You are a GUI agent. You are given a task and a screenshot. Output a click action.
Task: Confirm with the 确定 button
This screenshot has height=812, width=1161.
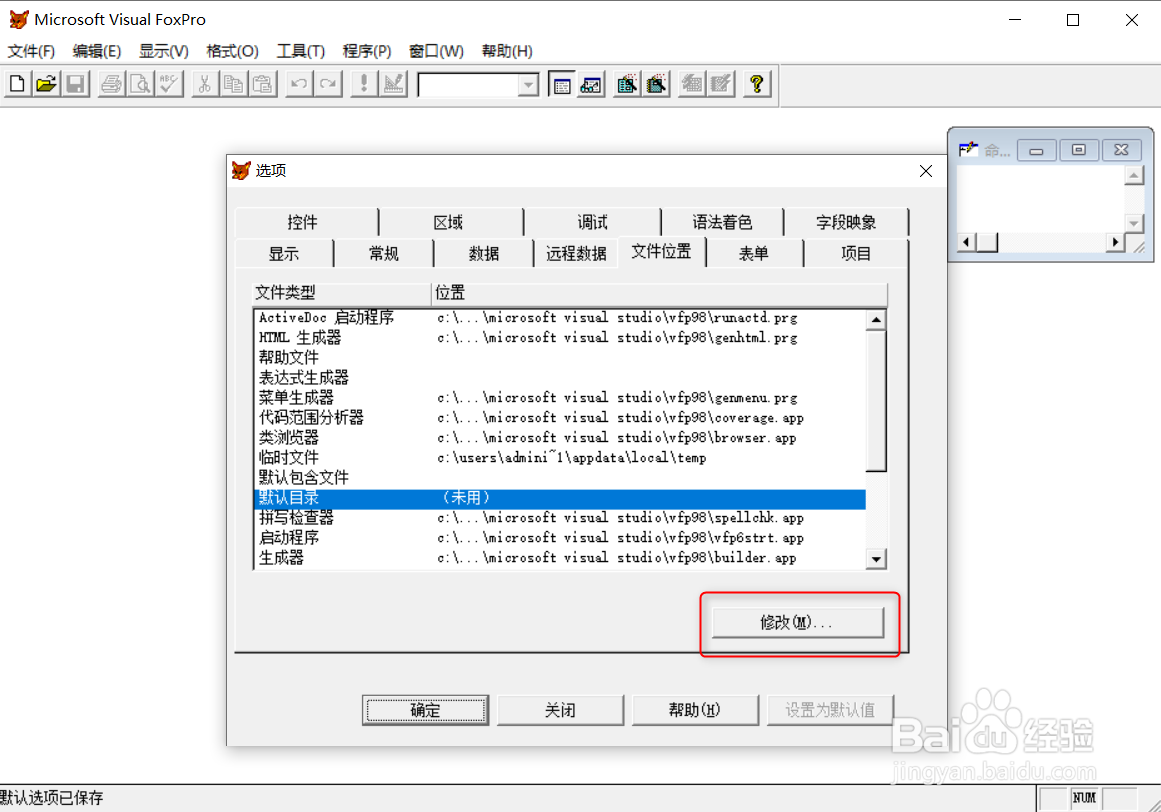pos(425,711)
